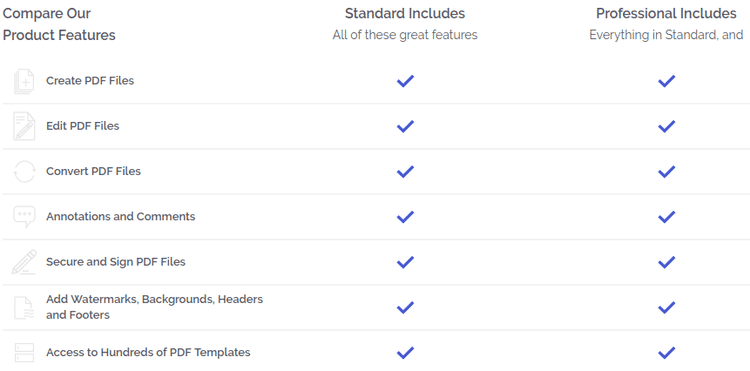Image resolution: width=750 pixels, height=371 pixels.
Task: Click the Create PDF Files icon
Action: pos(24,81)
